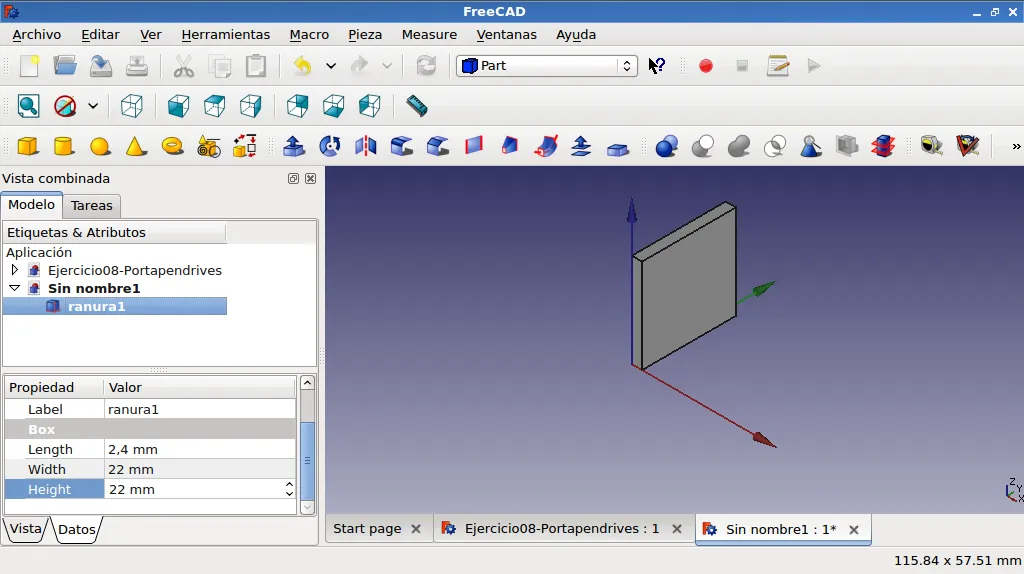1024x574 pixels.
Task: Set axonometric view icon
Action: tap(131, 106)
